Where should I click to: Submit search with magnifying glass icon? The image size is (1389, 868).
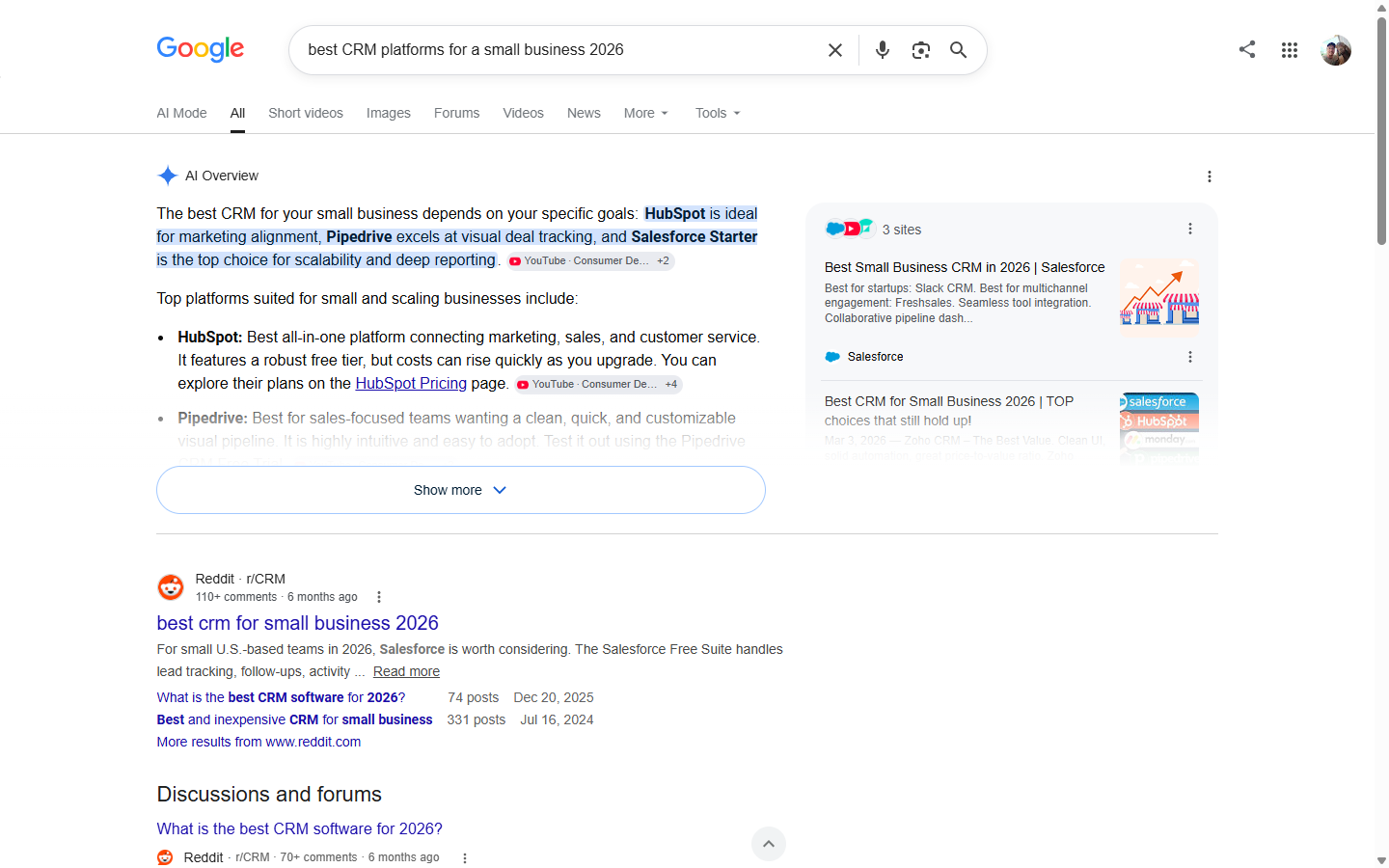[x=958, y=50]
